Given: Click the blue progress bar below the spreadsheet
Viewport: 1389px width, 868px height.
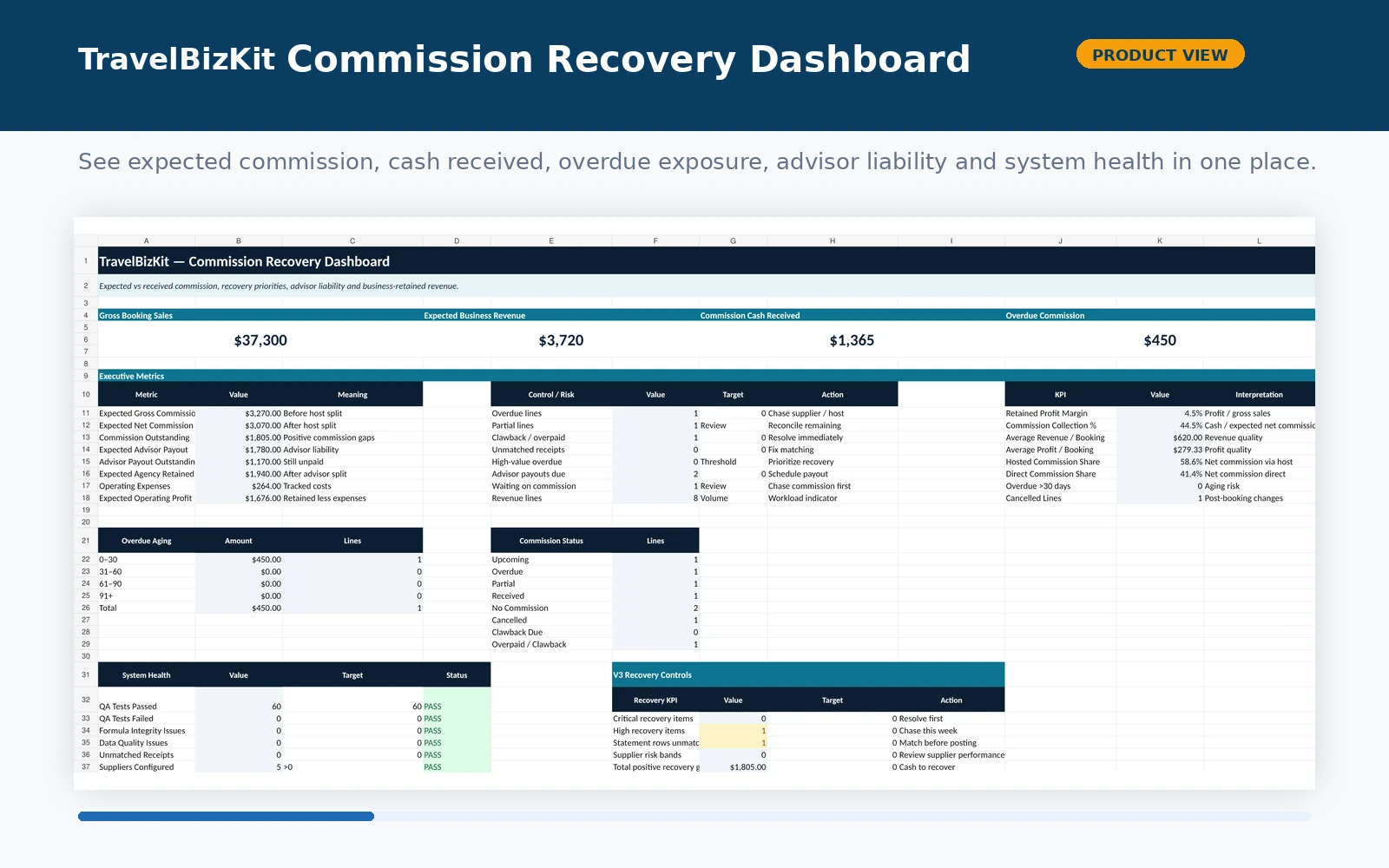Looking at the screenshot, I should click(x=226, y=816).
